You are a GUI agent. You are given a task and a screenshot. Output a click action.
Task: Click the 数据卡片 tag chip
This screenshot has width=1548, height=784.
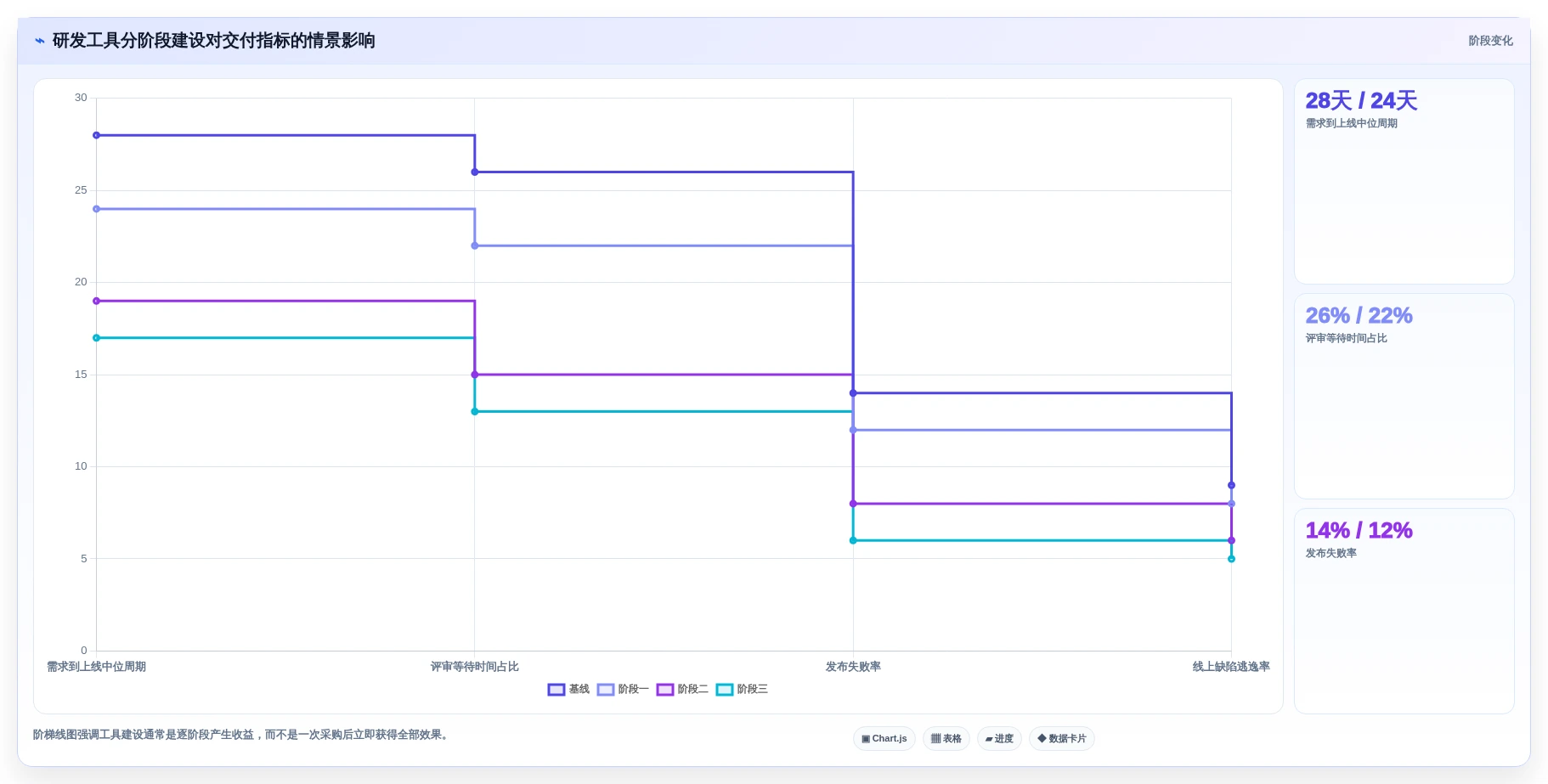1062,738
